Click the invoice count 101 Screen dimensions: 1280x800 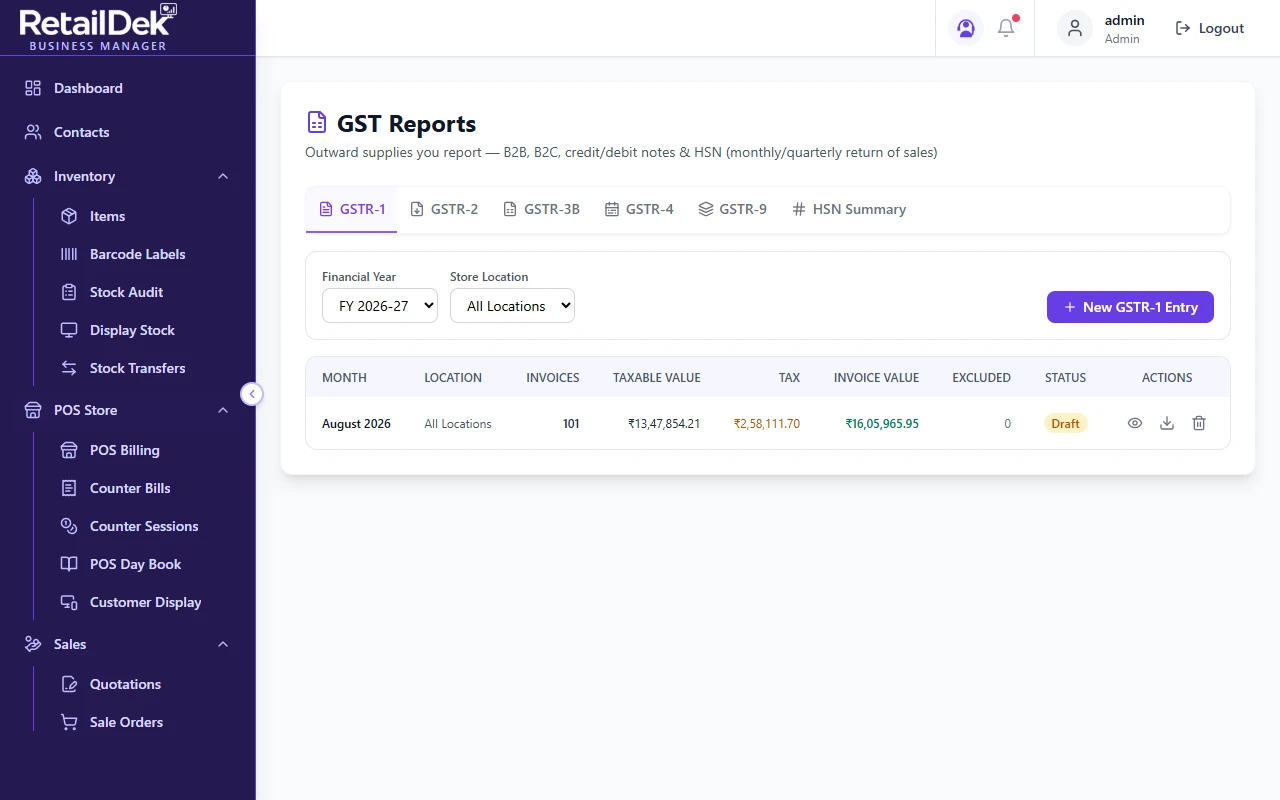tap(571, 424)
